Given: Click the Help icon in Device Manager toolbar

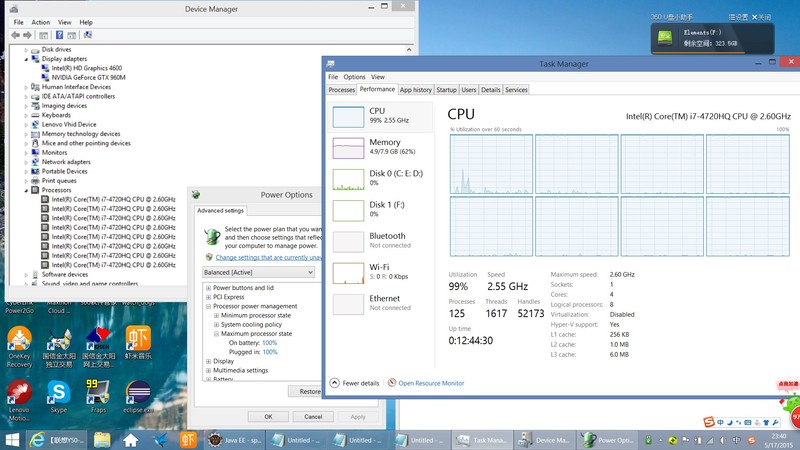Looking at the screenshot, I should click(x=60, y=35).
